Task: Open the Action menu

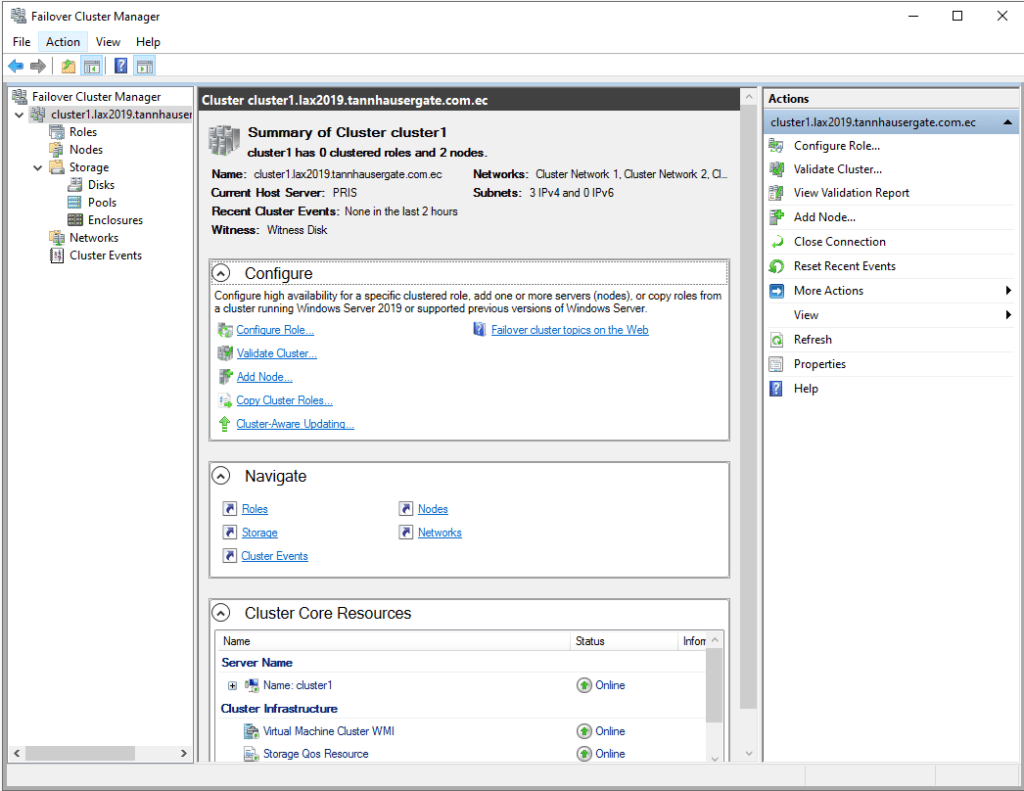Action: click(x=63, y=42)
